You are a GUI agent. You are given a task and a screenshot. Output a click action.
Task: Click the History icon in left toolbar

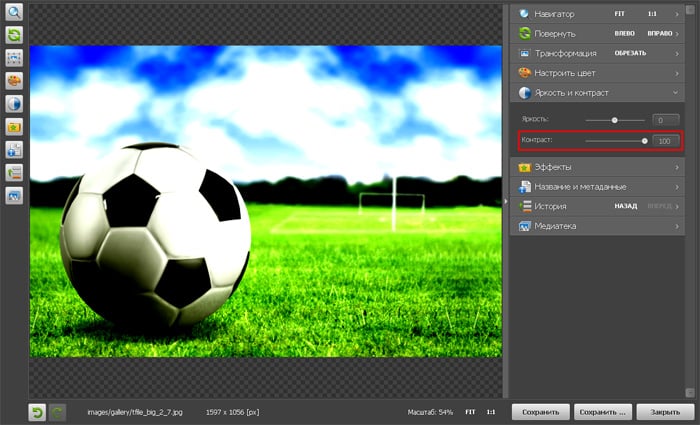click(x=15, y=173)
